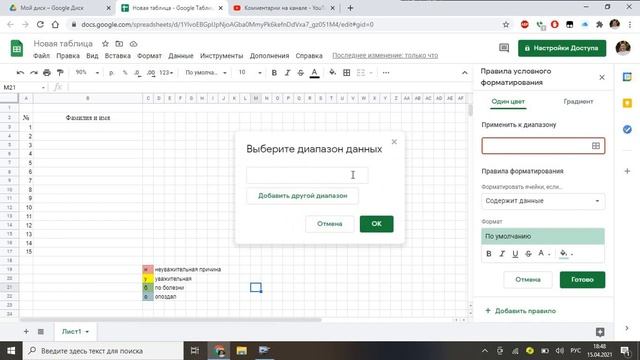Check the cloud save status icon

pos(133,44)
